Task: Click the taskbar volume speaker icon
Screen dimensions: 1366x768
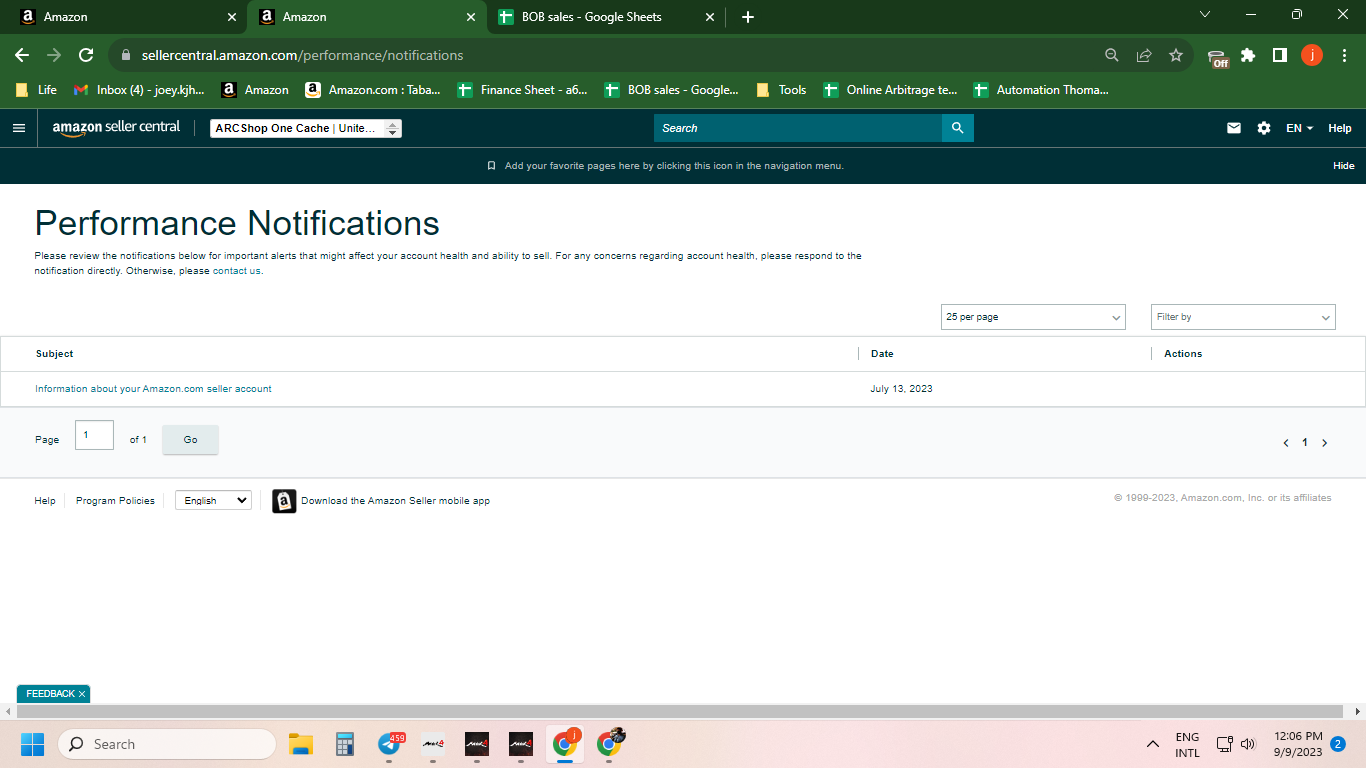Action: (x=1248, y=744)
